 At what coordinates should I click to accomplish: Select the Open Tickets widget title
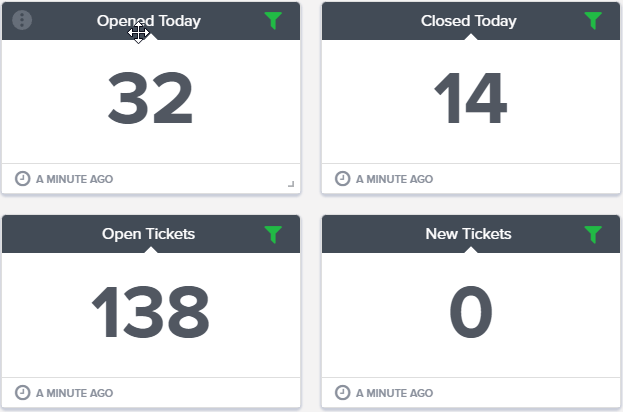(149, 234)
